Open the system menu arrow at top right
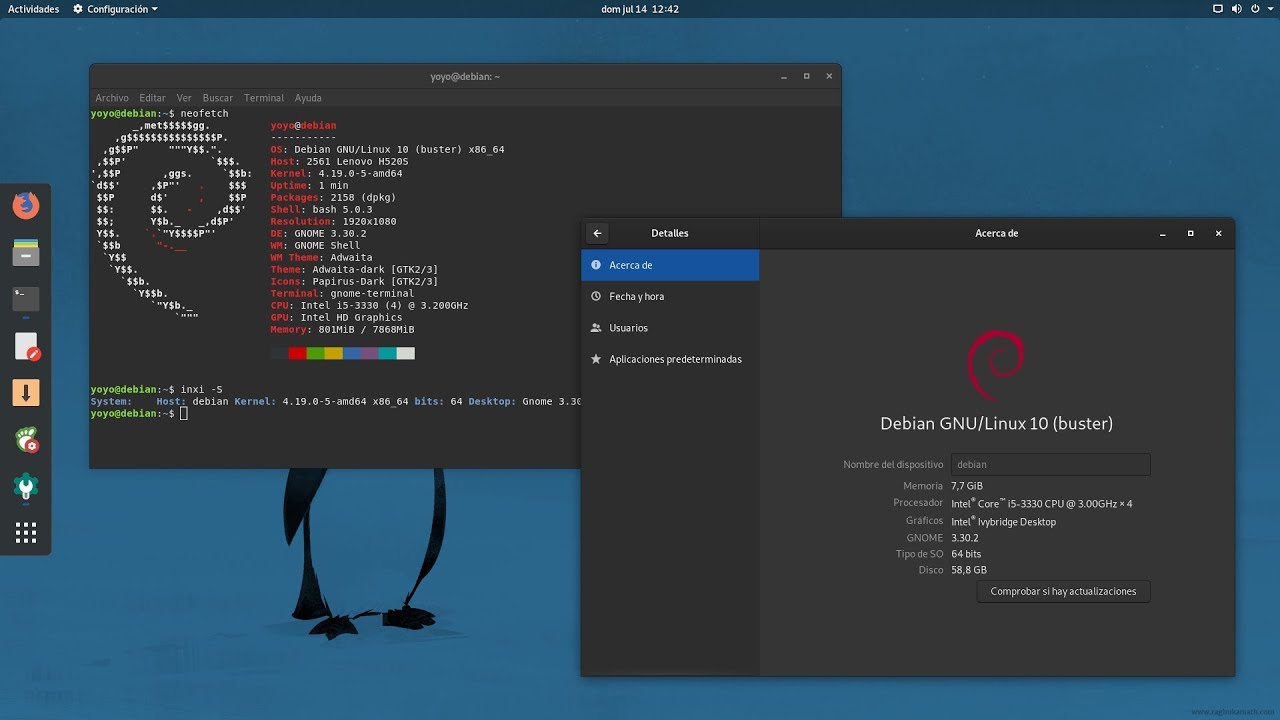 pos(1268,9)
